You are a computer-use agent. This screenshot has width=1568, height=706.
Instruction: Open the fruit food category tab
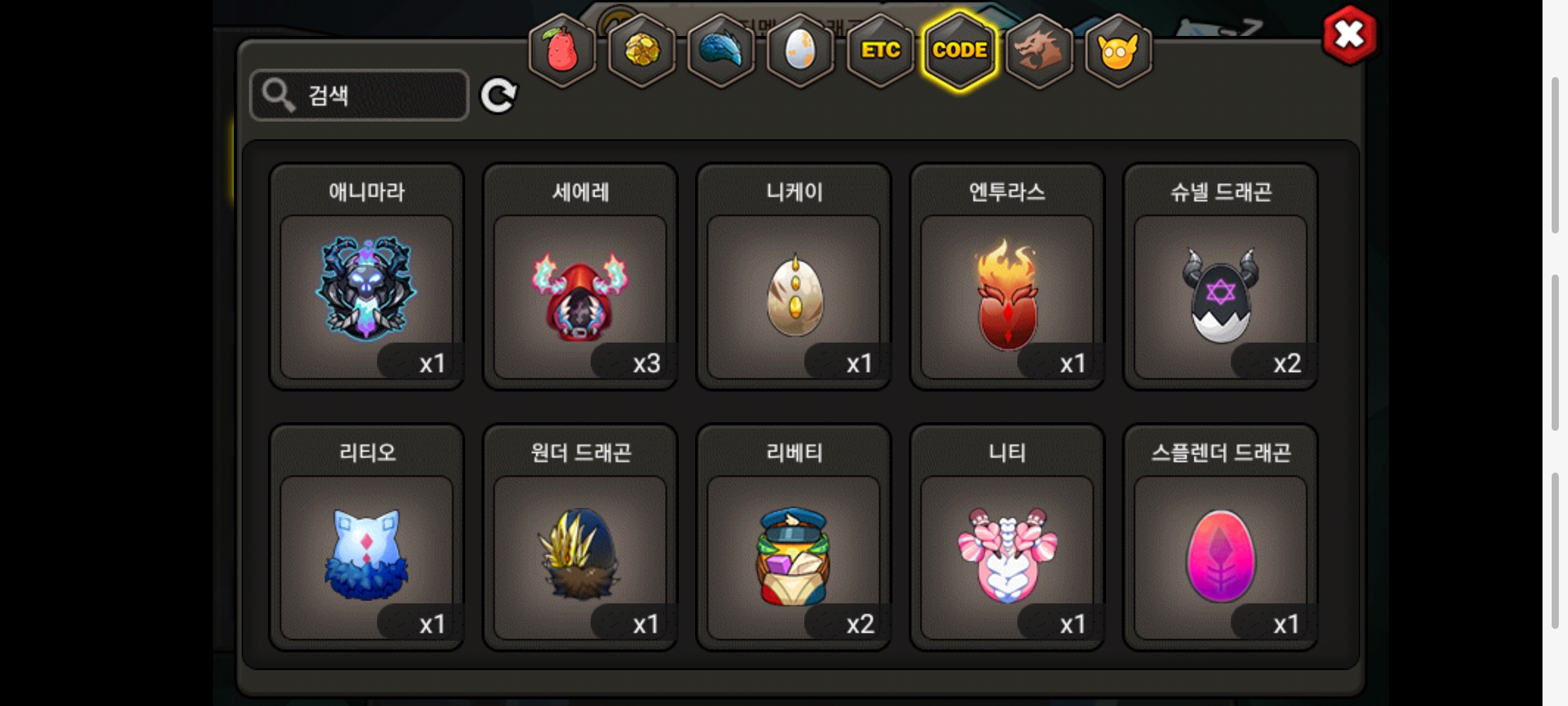562,51
